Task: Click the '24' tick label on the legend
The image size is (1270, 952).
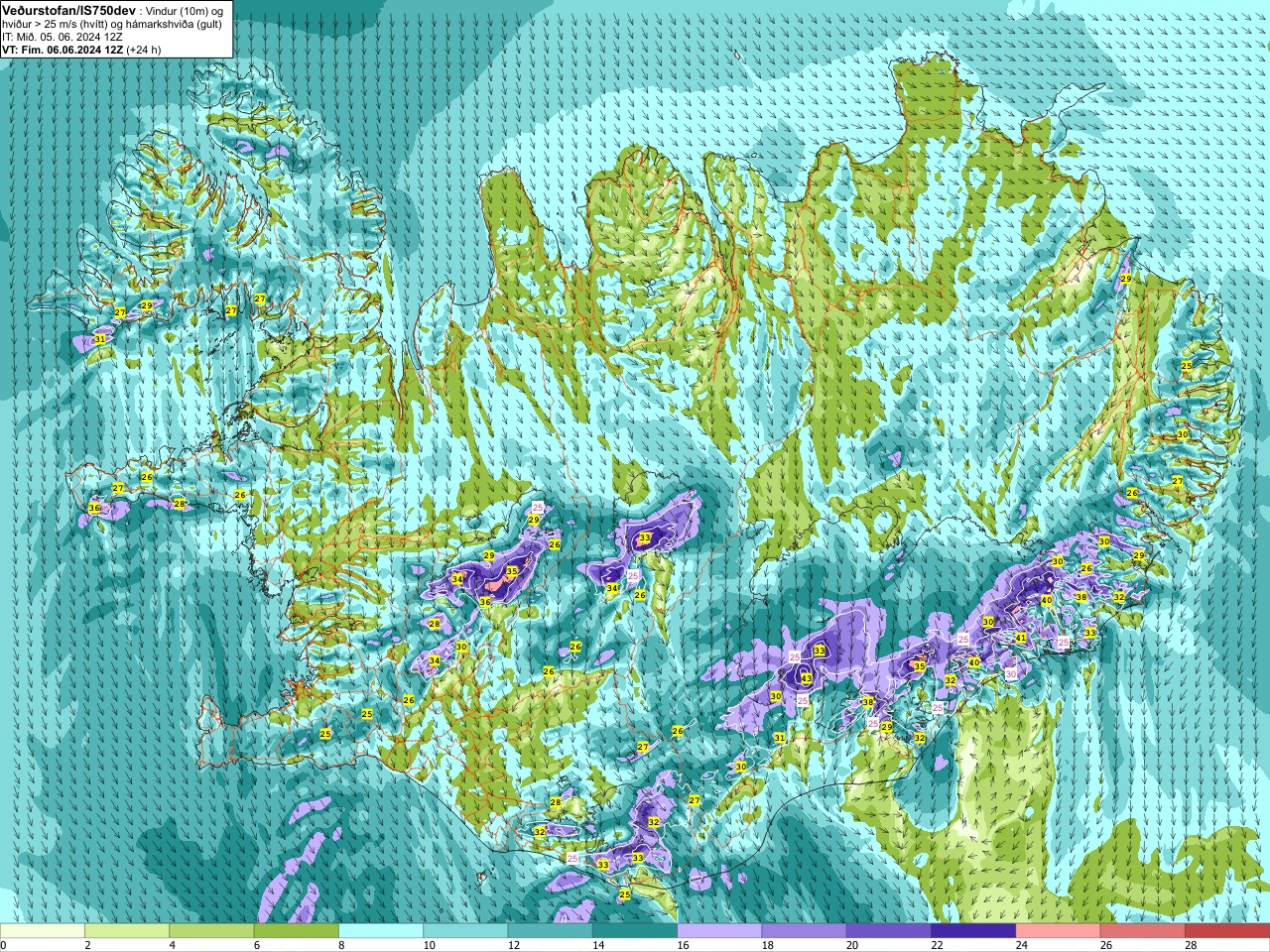Action: click(1021, 945)
